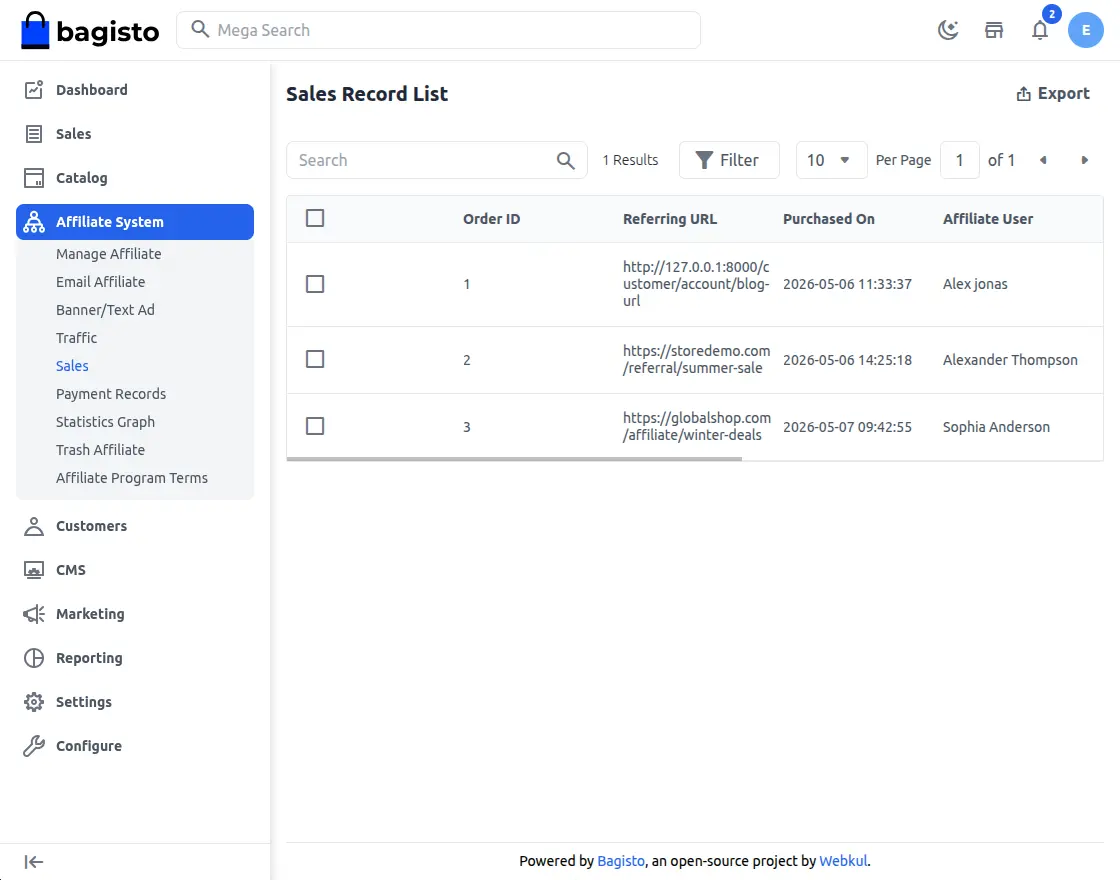Open Banner/Text Ad submenu item
The width and height of the screenshot is (1120, 880).
105,309
